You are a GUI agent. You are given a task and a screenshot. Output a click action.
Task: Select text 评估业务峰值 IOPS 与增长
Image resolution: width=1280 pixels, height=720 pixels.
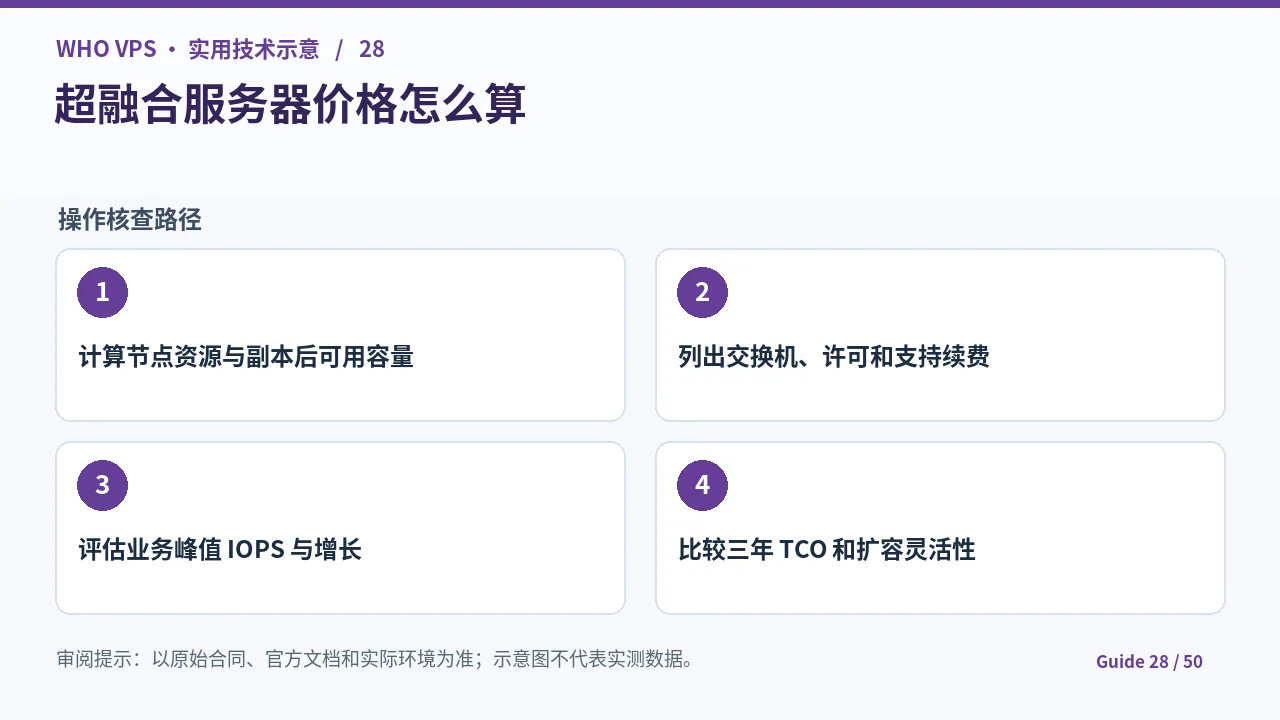click(x=220, y=550)
